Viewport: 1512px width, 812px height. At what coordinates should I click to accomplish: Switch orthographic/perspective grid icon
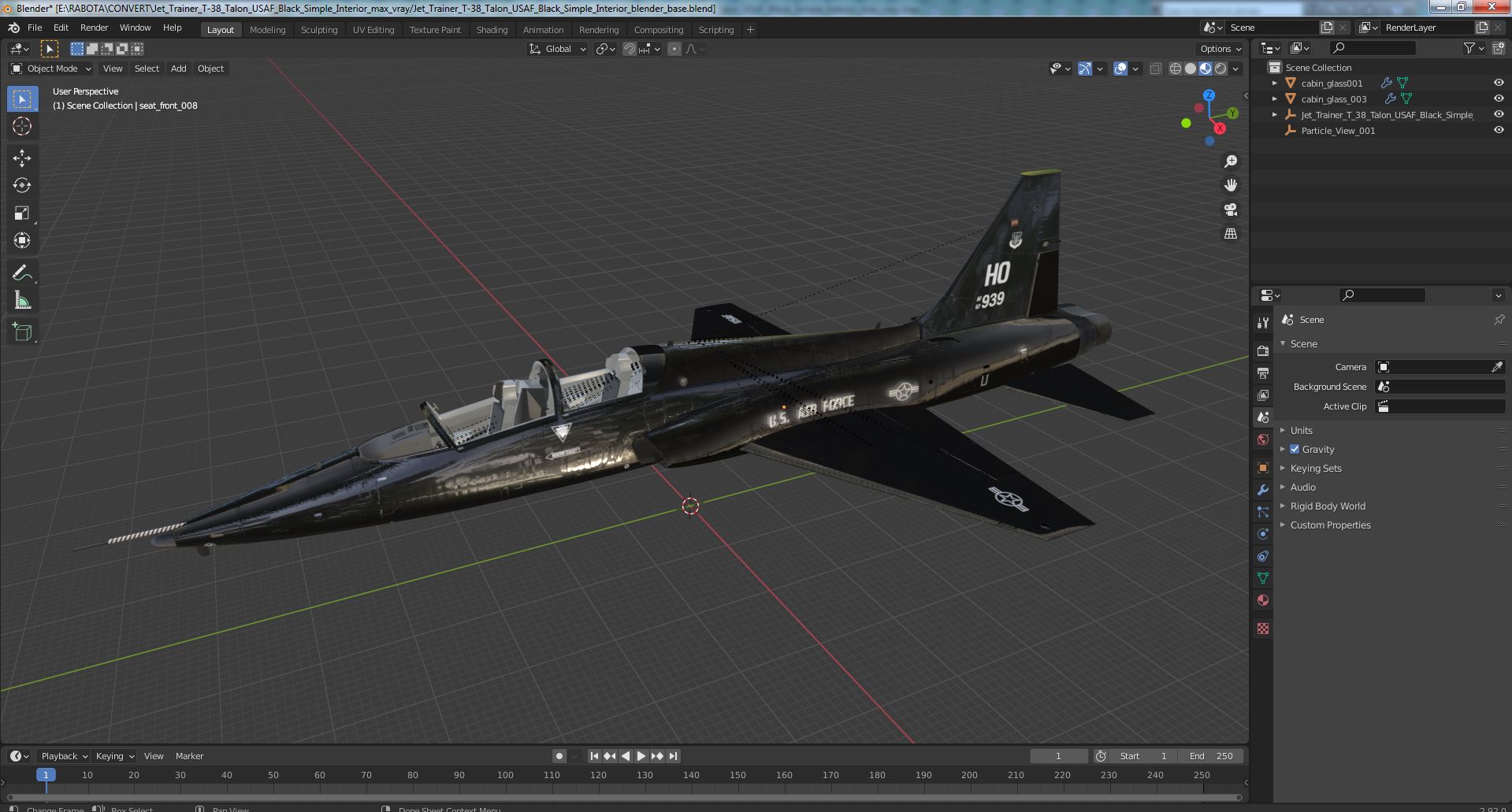point(1230,233)
